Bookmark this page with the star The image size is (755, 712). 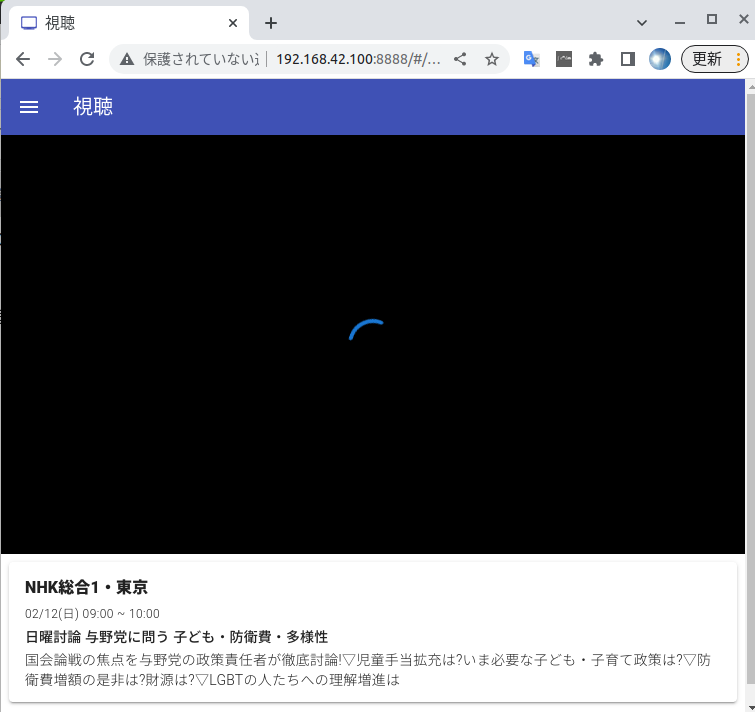point(492,59)
